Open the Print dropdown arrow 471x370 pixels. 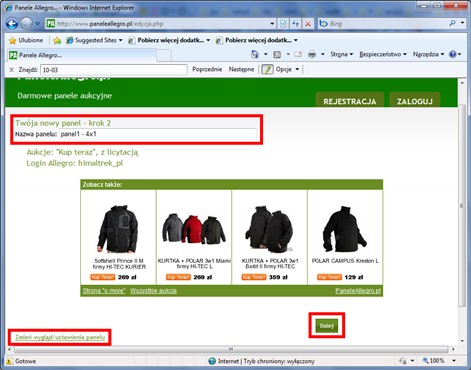point(323,54)
